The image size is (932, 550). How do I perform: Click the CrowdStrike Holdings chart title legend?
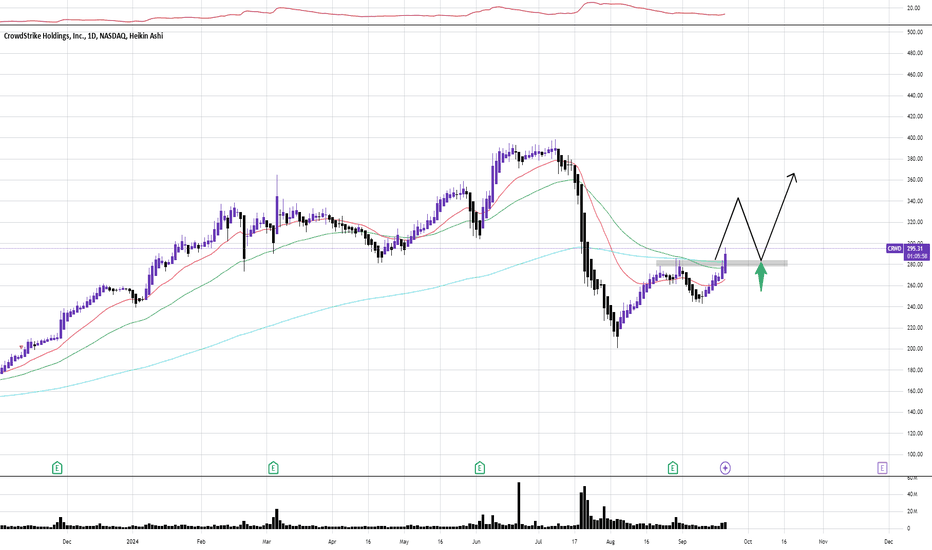(83, 36)
